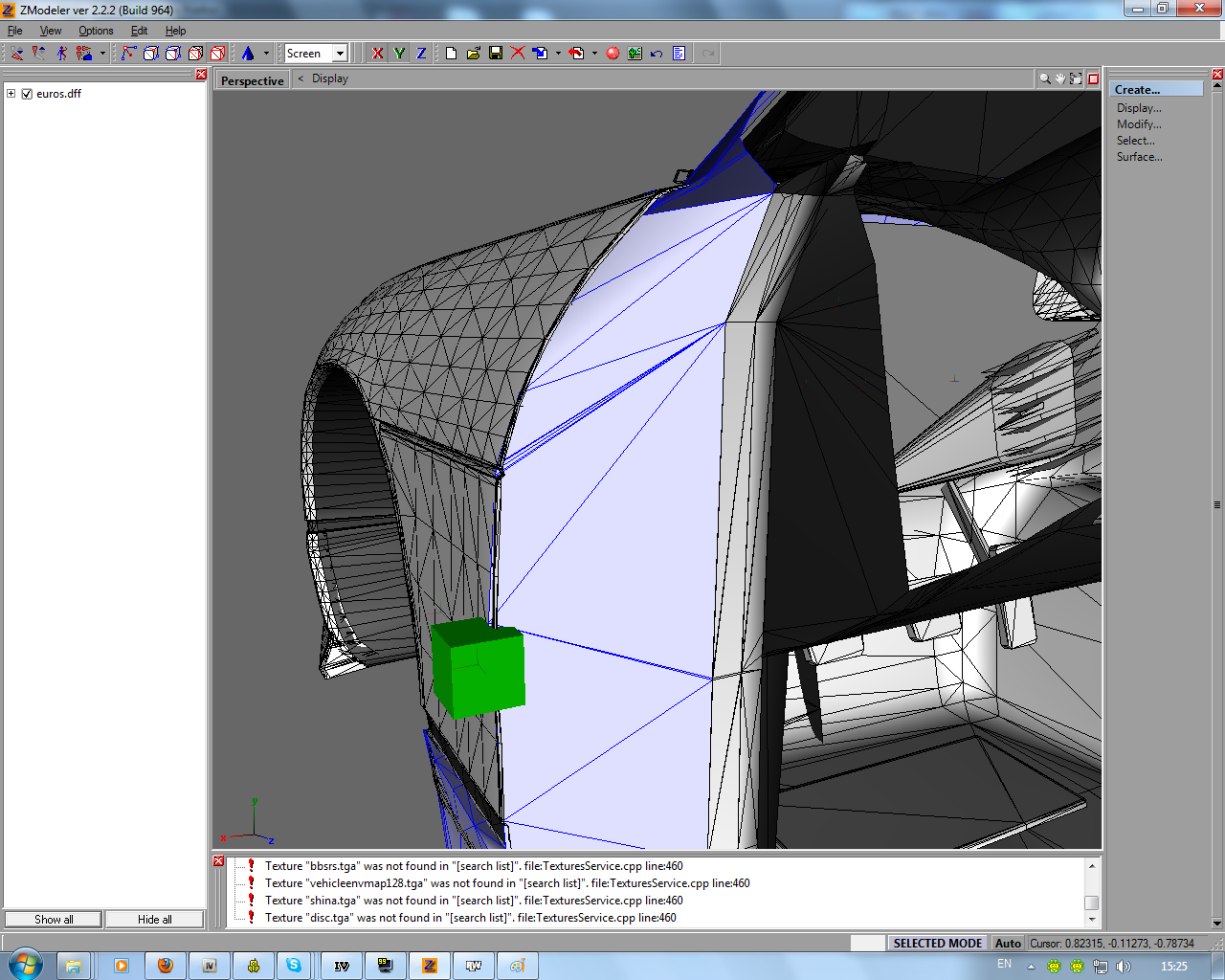Viewport: 1225px width, 980px height.
Task: Click the red square viewport maximize icon
Action: point(1093,78)
